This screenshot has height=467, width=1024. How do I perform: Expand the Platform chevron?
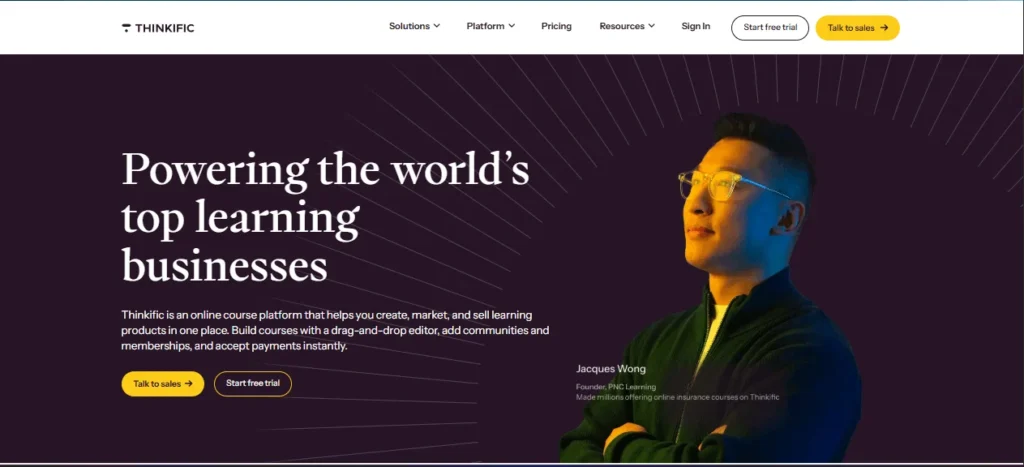(x=511, y=26)
